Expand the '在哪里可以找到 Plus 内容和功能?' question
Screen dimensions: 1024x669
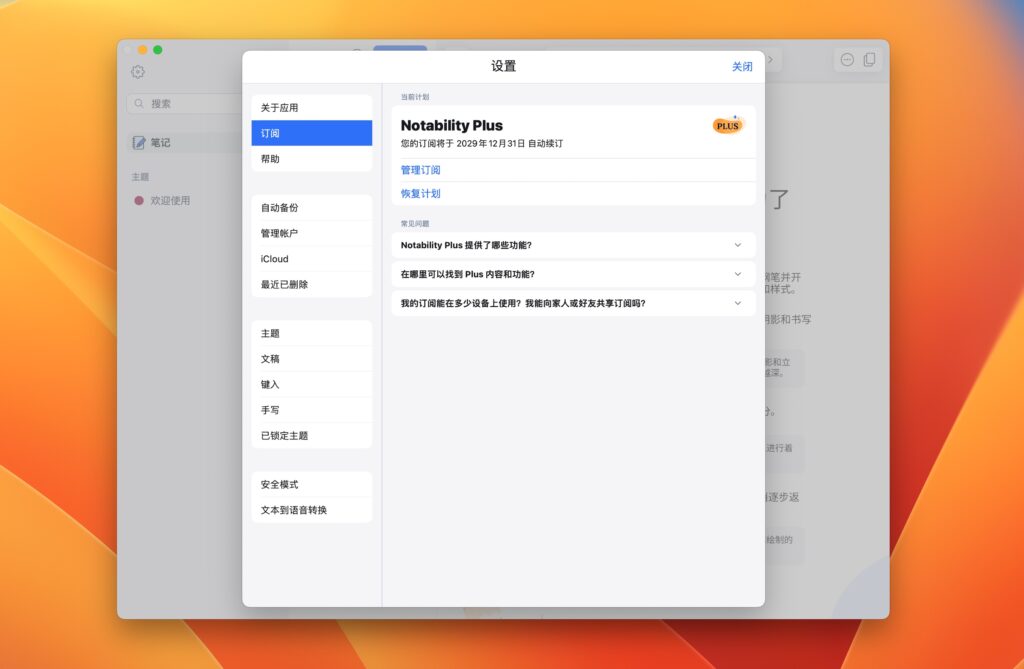click(572, 274)
